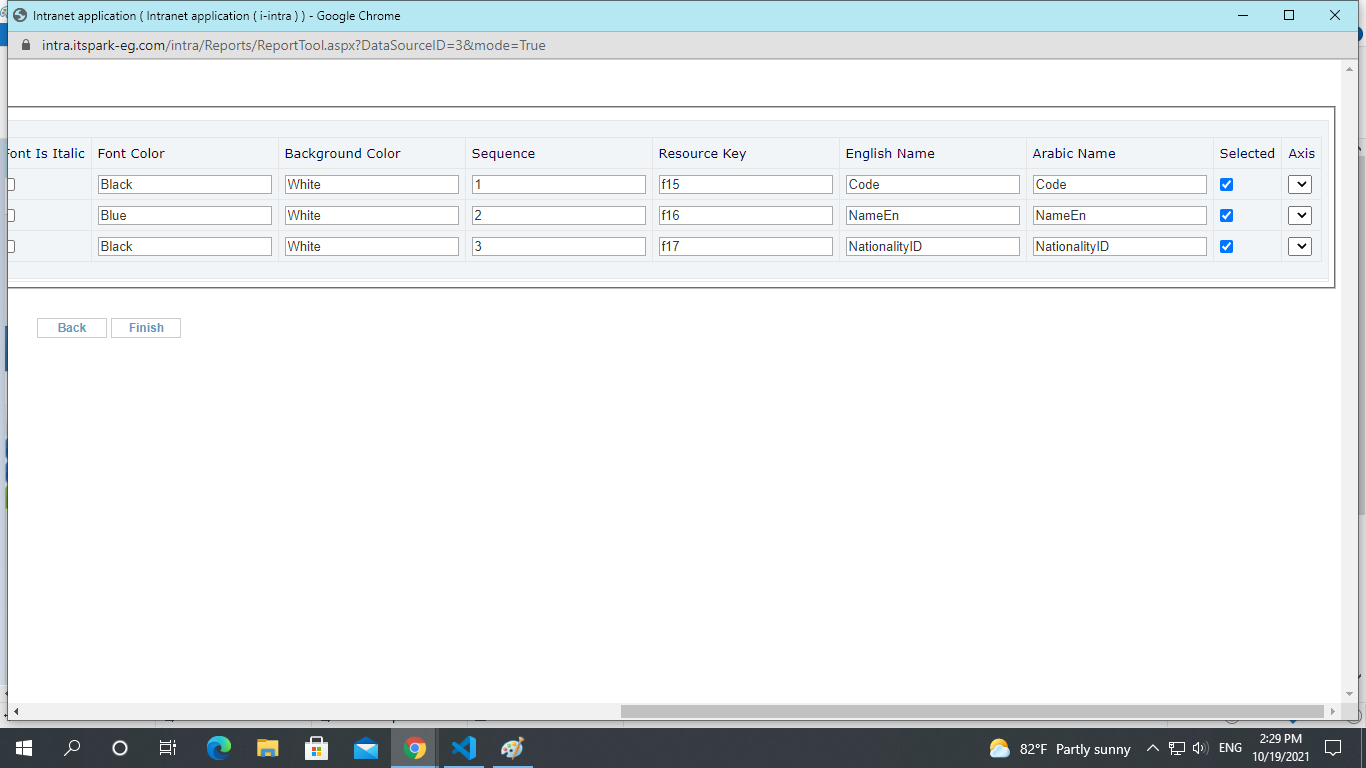Edit Sequence field with value 2

(559, 215)
